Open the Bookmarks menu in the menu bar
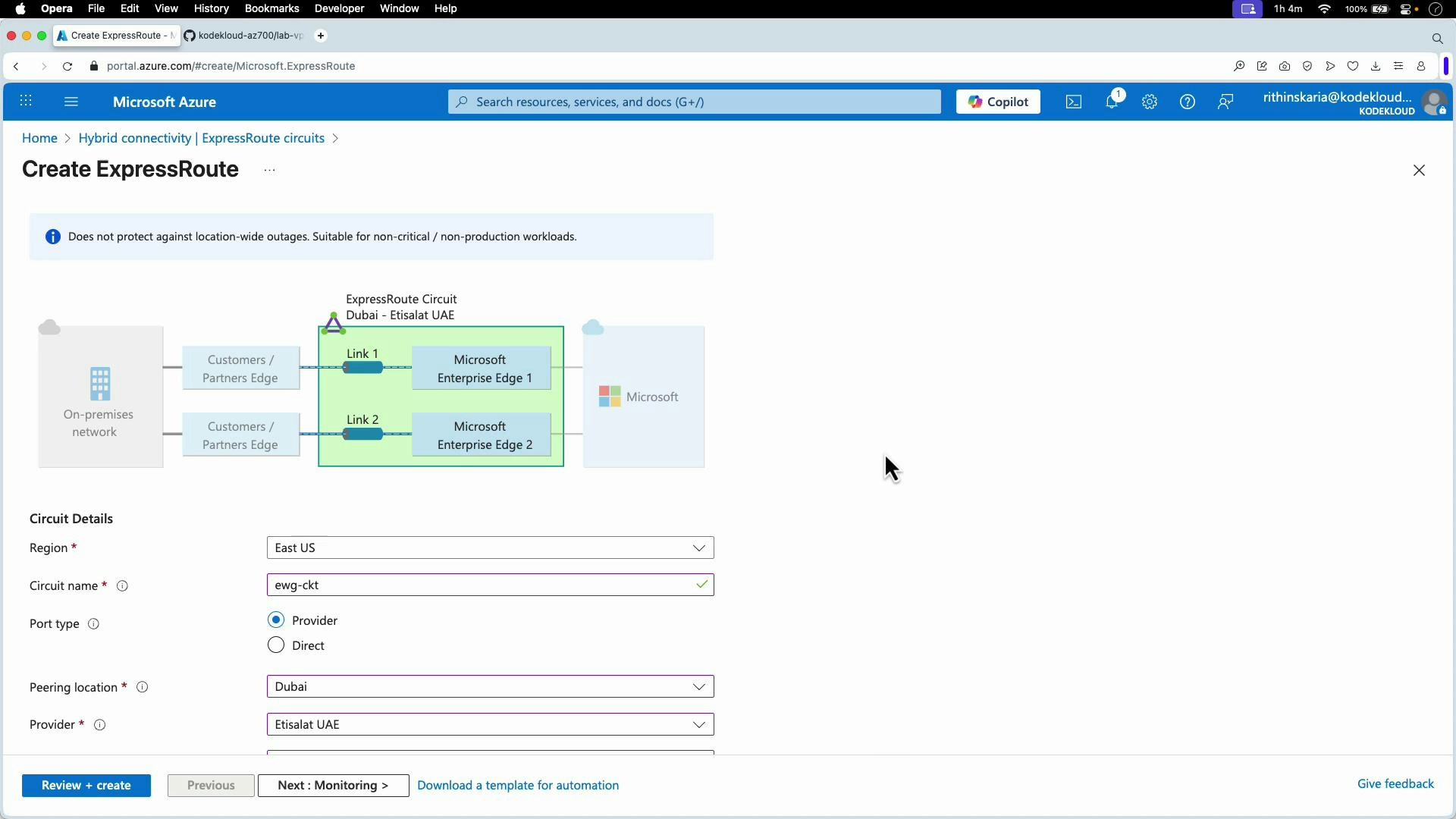 click(271, 8)
